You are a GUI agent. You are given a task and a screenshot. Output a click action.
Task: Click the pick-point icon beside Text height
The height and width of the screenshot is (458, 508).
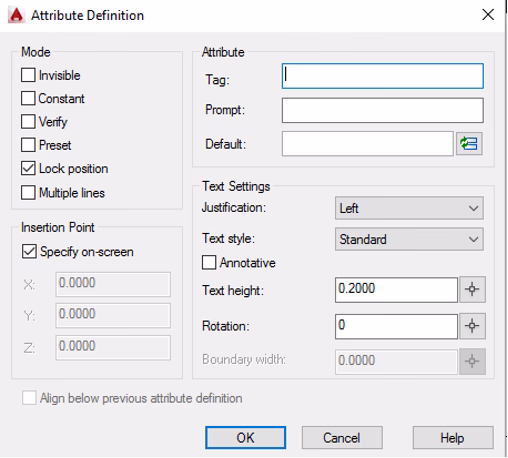pyautogui.click(x=472, y=289)
